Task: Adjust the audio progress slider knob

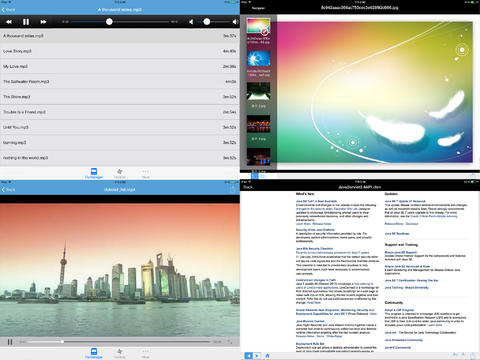Action: (x=109, y=22)
